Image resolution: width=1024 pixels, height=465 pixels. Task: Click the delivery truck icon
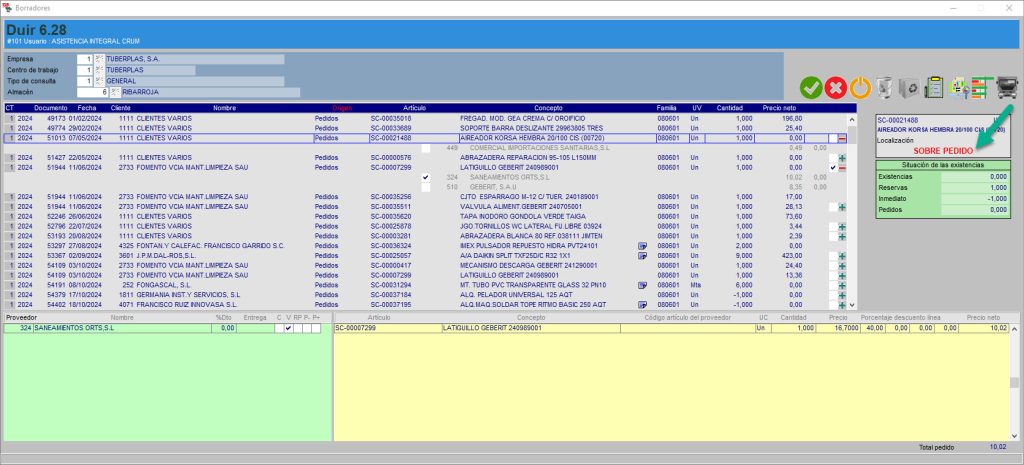pyautogui.click(x=1006, y=88)
